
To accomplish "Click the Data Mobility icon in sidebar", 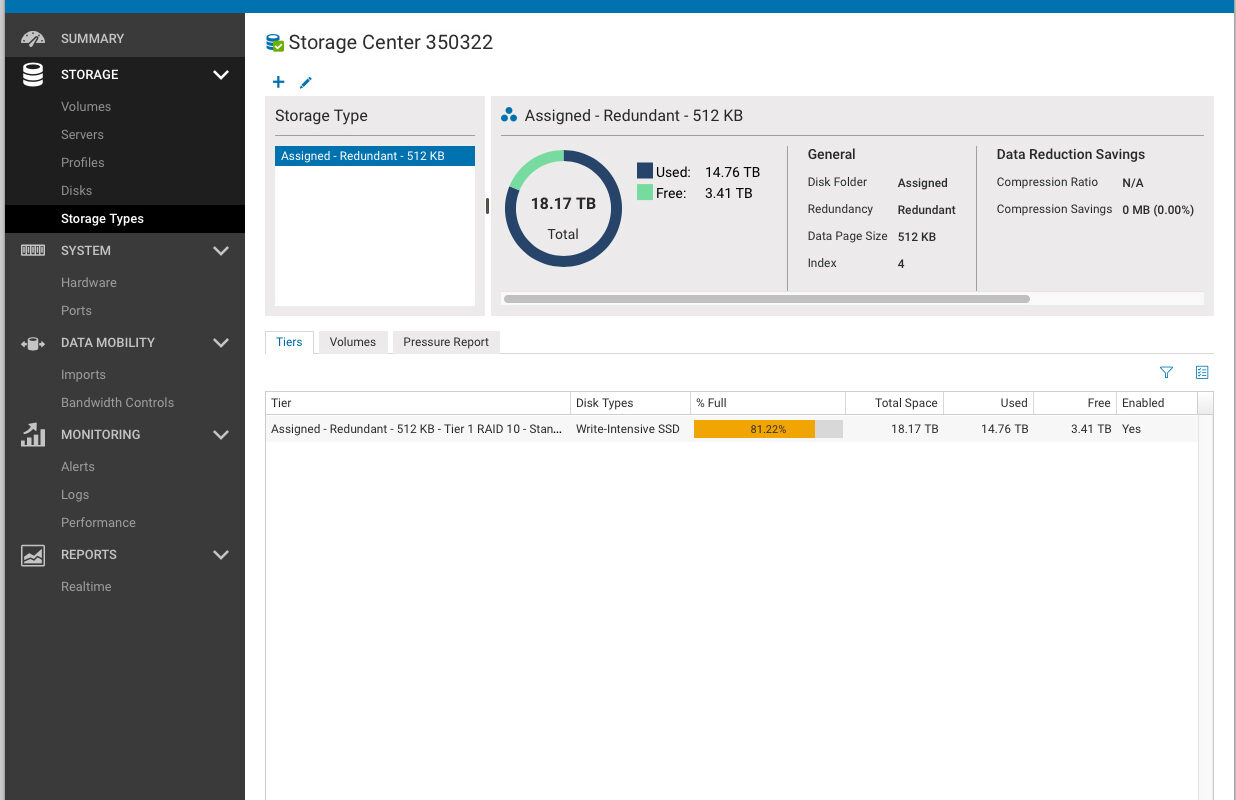I will tap(33, 343).
